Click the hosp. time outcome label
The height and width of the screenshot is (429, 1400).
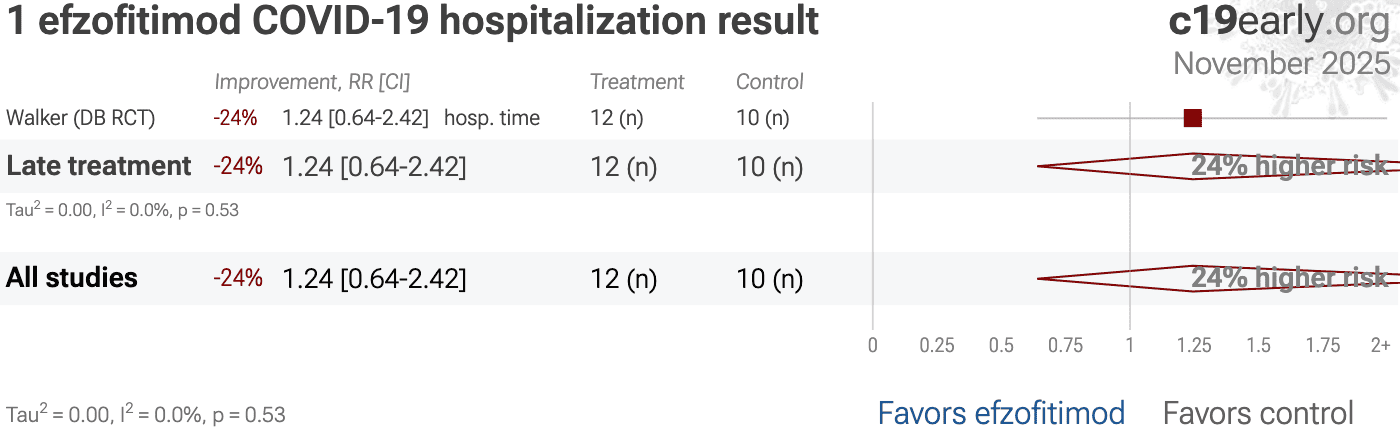(x=492, y=118)
